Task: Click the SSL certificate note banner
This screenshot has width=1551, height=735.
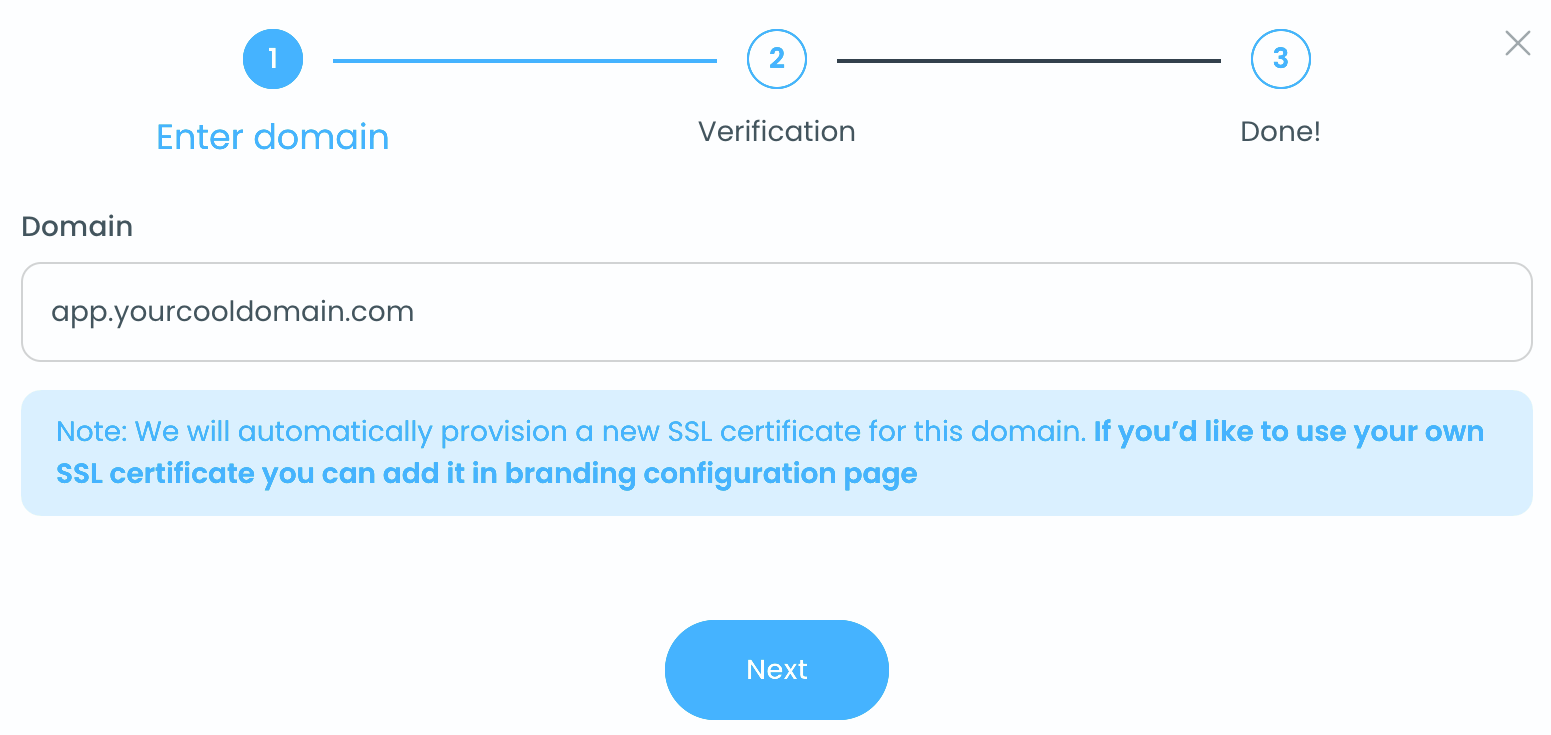Action: pyautogui.click(x=777, y=452)
